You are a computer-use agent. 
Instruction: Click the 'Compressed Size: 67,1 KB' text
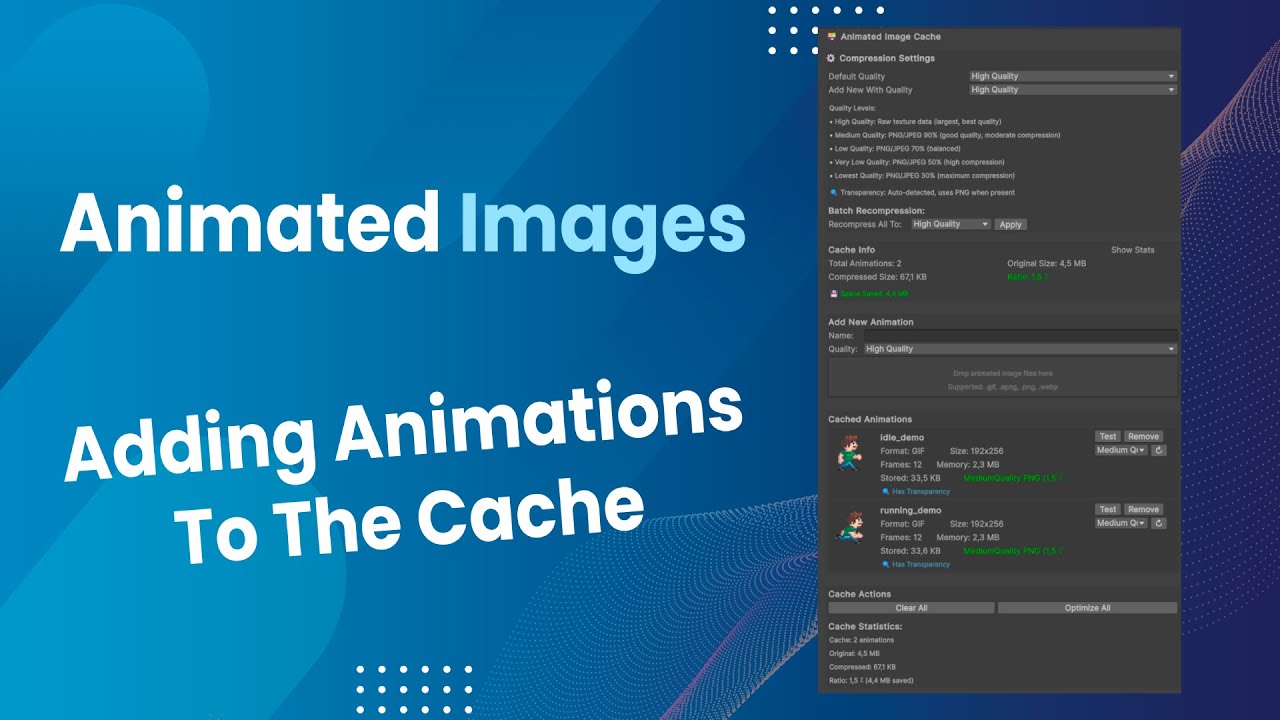click(877, 276)
